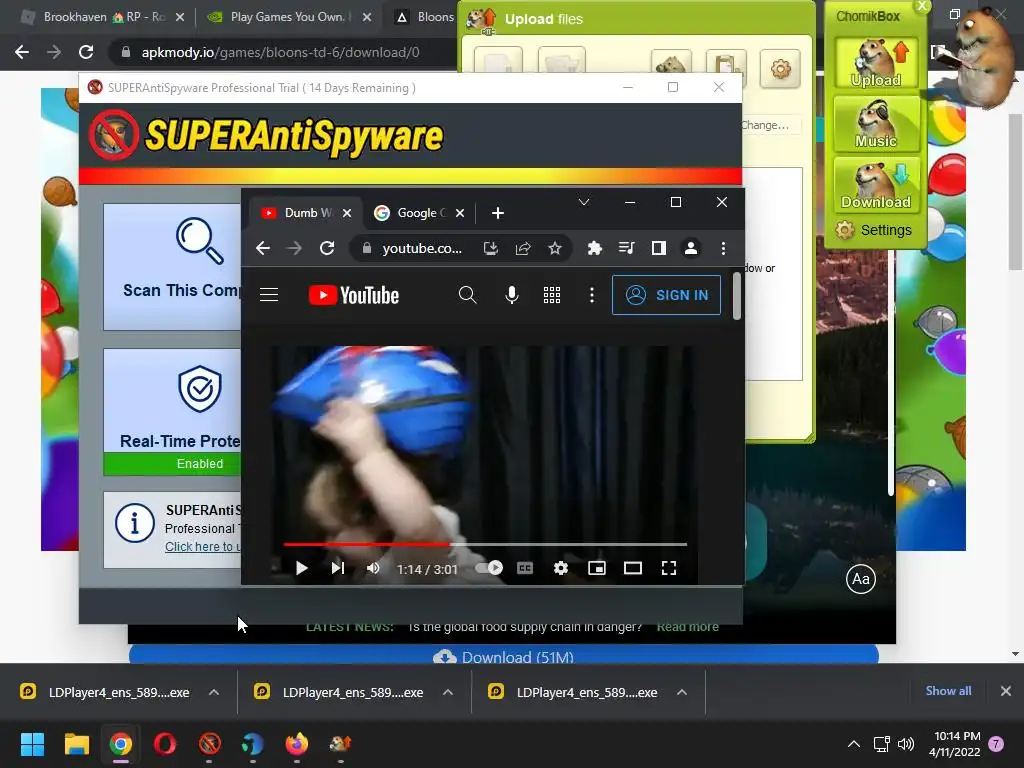Open the Chrome three-dot menu in YouTube window

click(x=723, y=248)
